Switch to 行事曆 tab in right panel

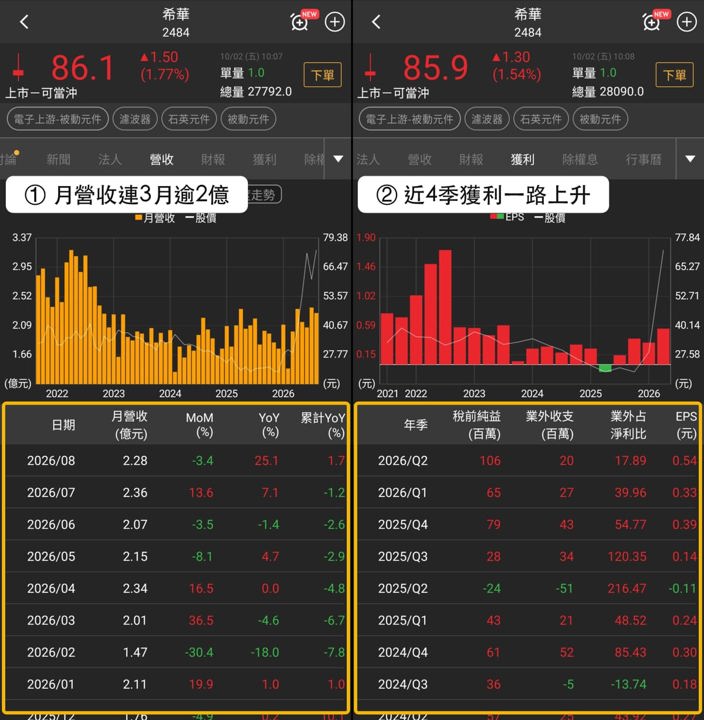643,159
